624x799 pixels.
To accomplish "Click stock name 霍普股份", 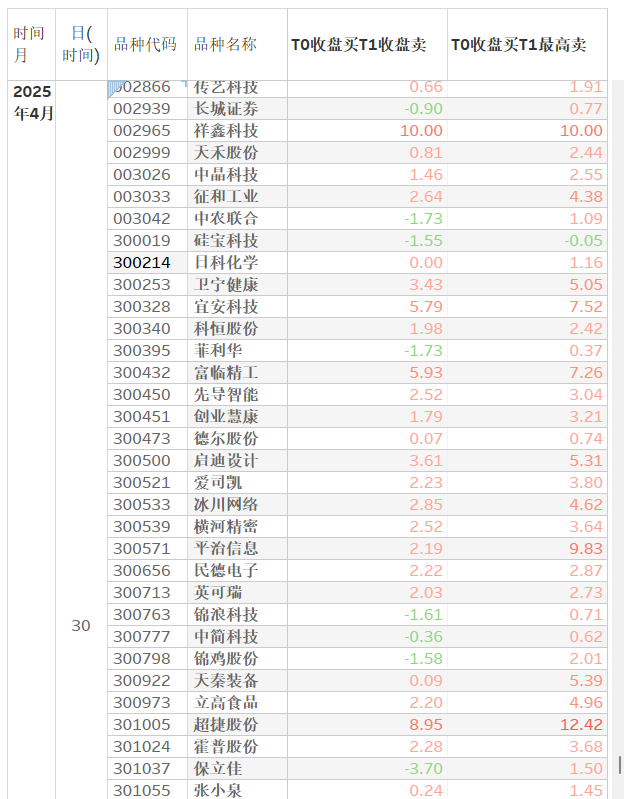I will coord(226,746).
